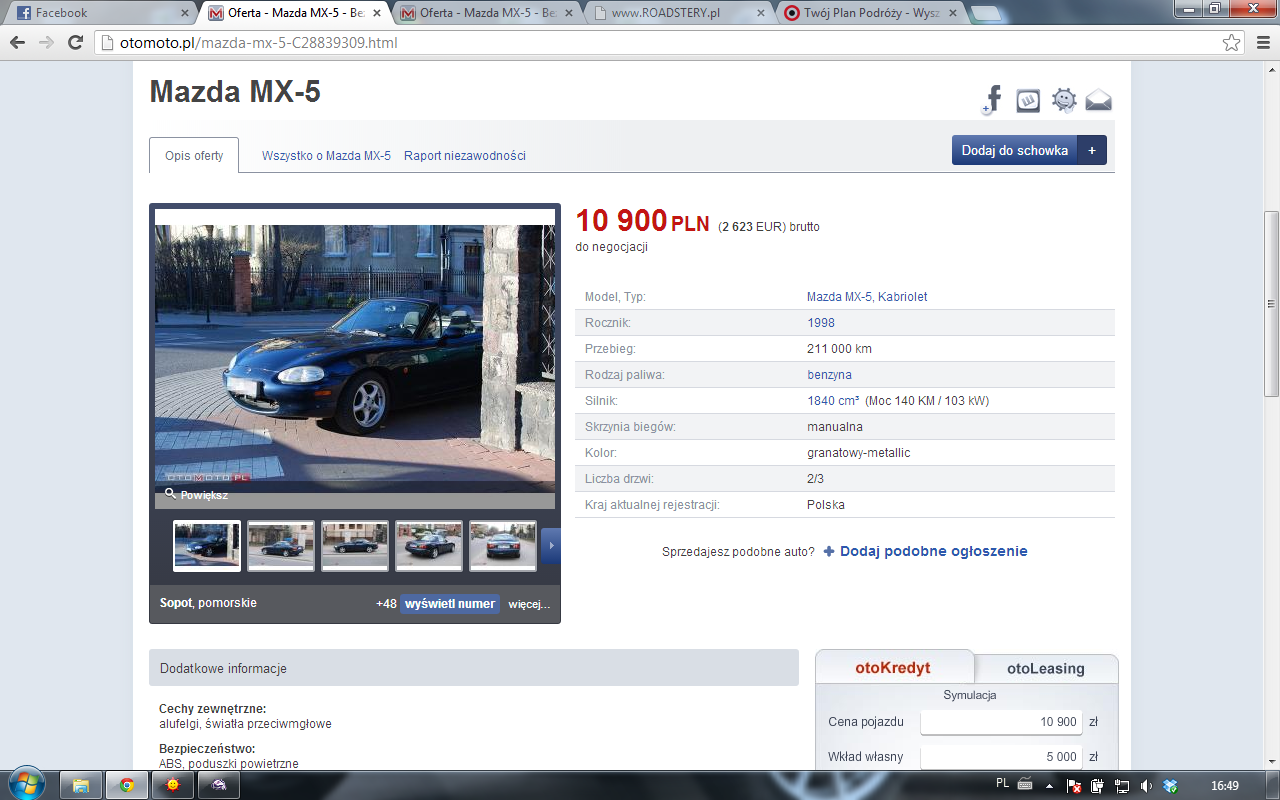Open a new browser tab with the new-tab button
The width and height of the screenshot is (1280, 800).
tap(986, 14)
